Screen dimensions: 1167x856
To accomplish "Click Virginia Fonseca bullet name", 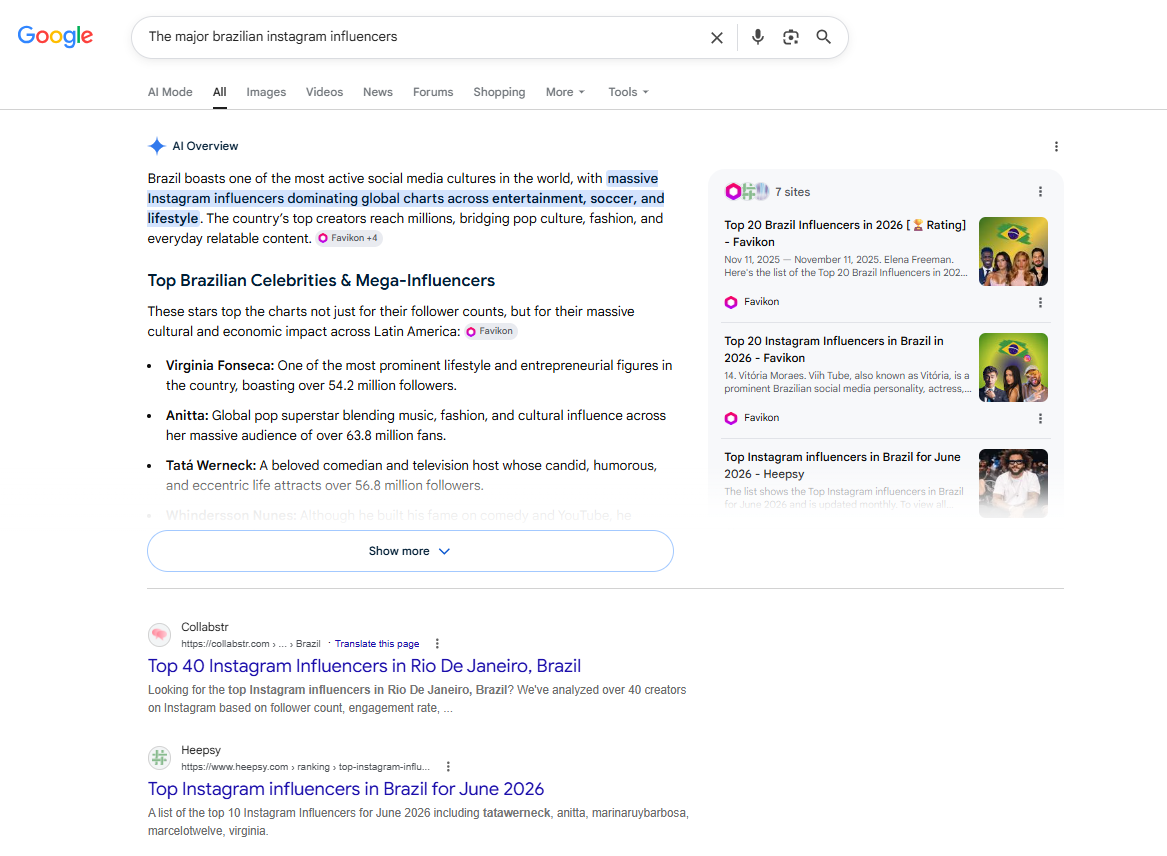I will 220,365.
